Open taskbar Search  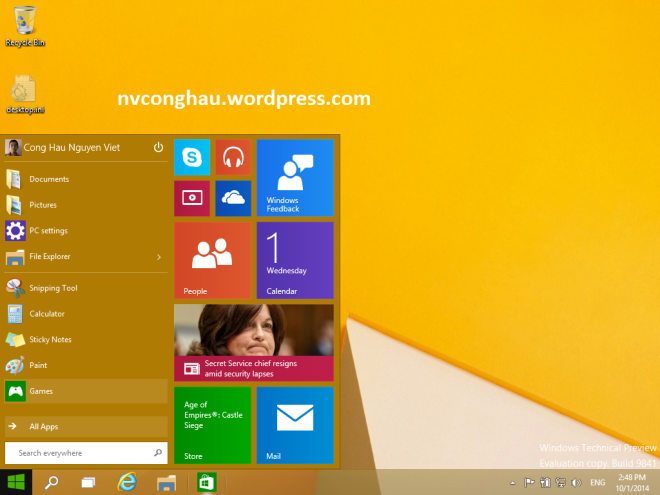(x=51, y=482)
